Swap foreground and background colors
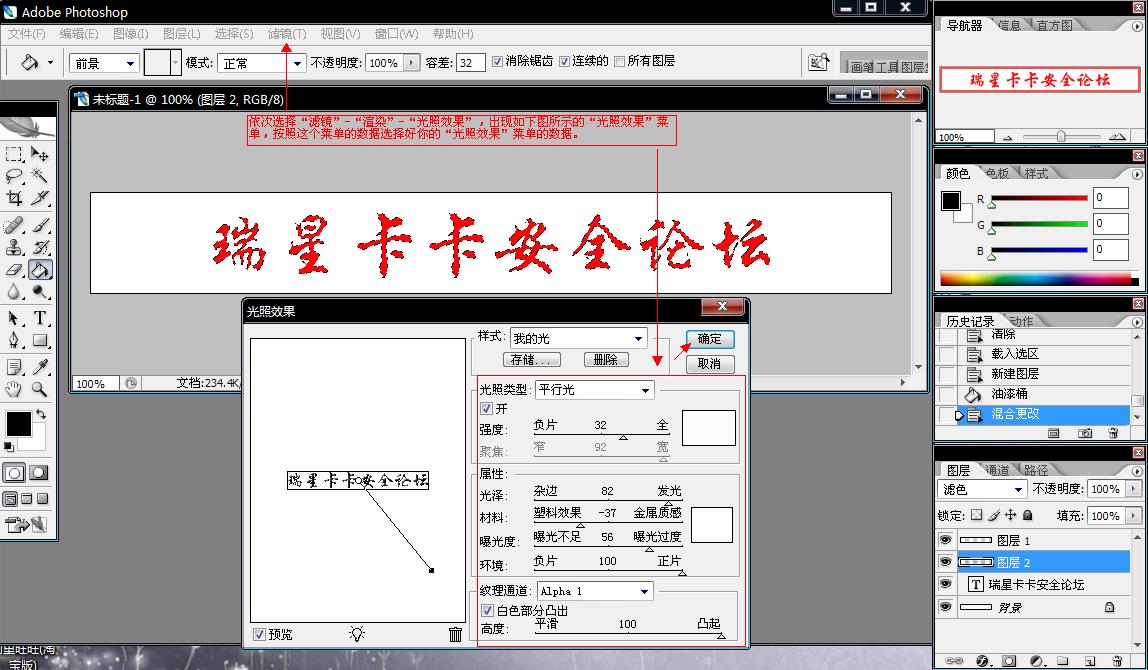This screenshot has width=1148, height=670. pos(42,414)
